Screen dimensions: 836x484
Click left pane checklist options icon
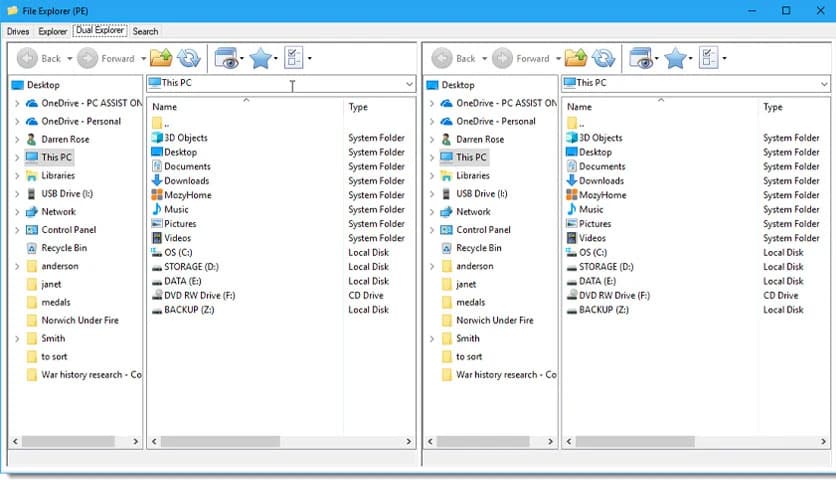[294, 58]
